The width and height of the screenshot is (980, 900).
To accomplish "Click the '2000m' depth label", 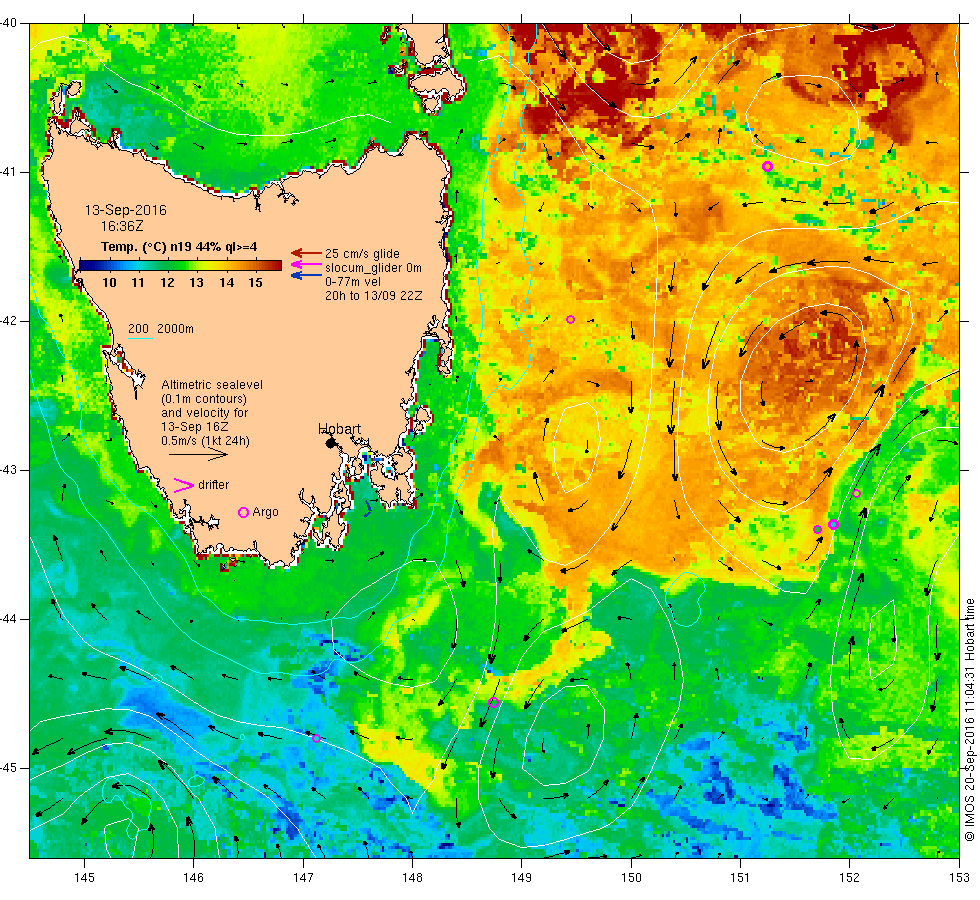I will (175, 329).
